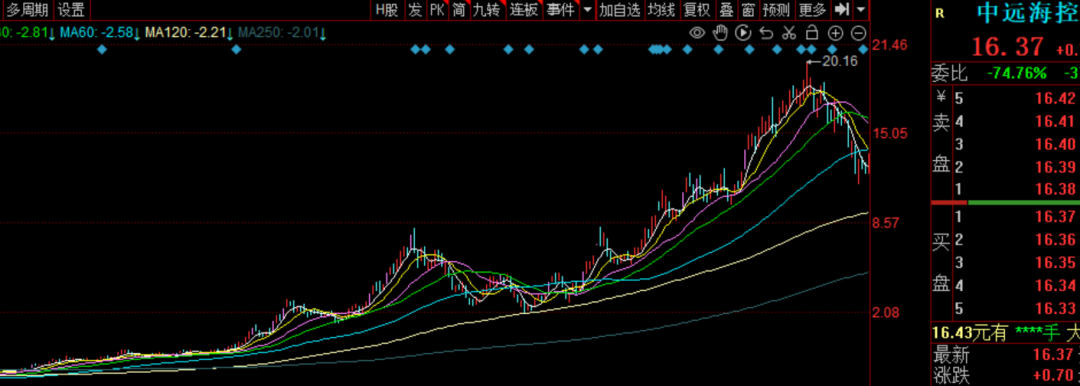Open the 设置 settings tab
The image size is (1080, 386).
click(x=71, y=10)
